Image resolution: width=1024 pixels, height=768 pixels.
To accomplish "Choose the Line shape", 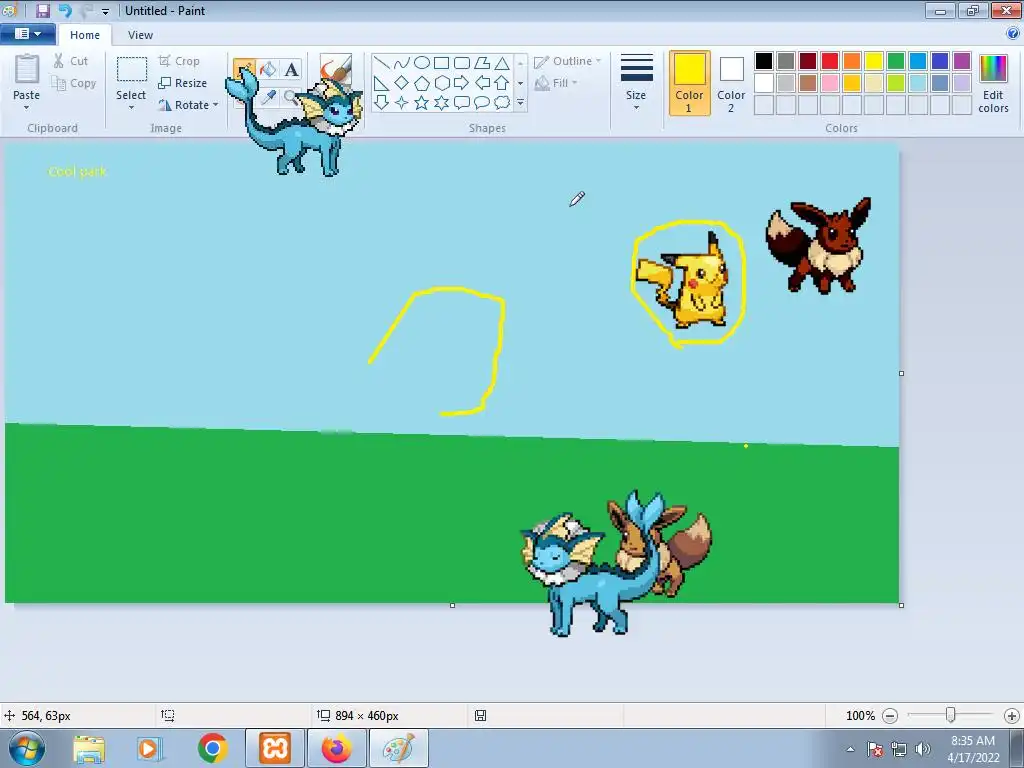I will [x=382, y=63].
